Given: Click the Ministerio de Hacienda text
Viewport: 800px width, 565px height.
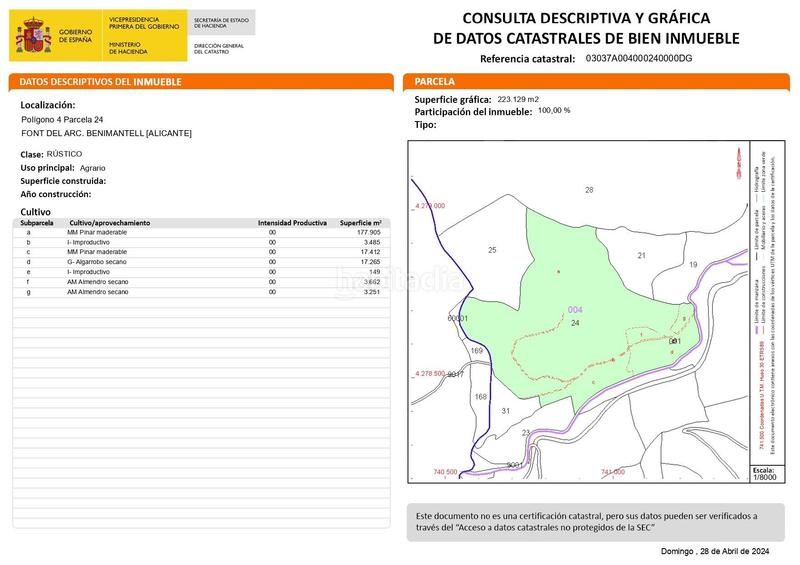Looking at the screenshot, I should (x=125, y=48).
